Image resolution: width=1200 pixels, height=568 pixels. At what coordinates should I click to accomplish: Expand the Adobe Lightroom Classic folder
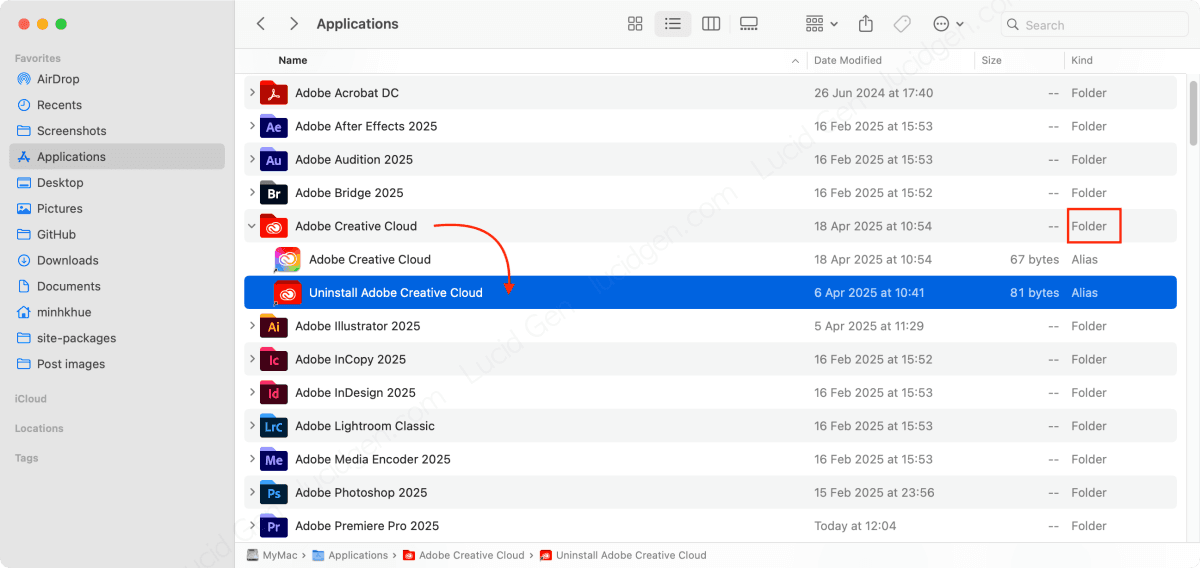(252, 426)
